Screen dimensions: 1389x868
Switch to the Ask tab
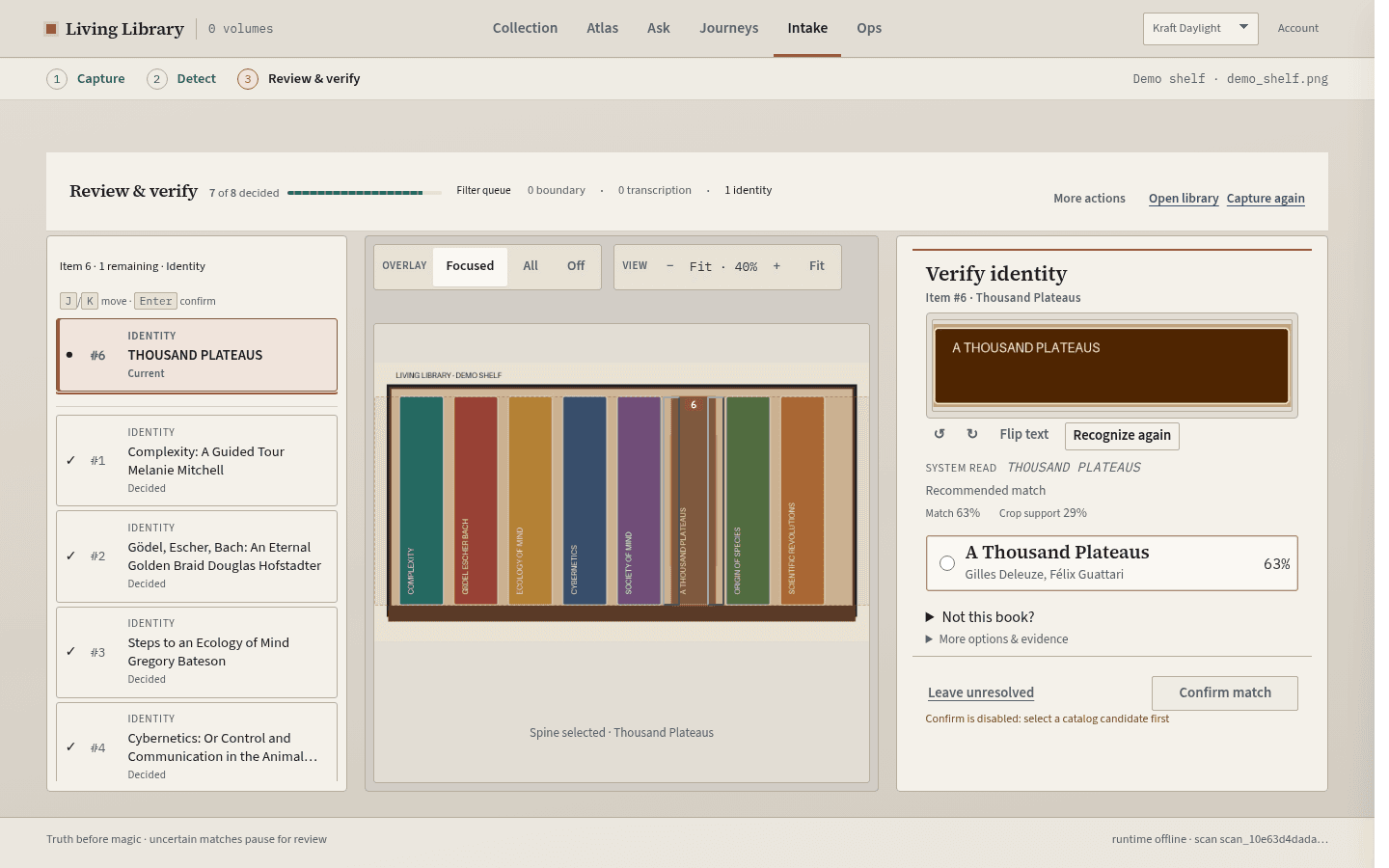659,28
